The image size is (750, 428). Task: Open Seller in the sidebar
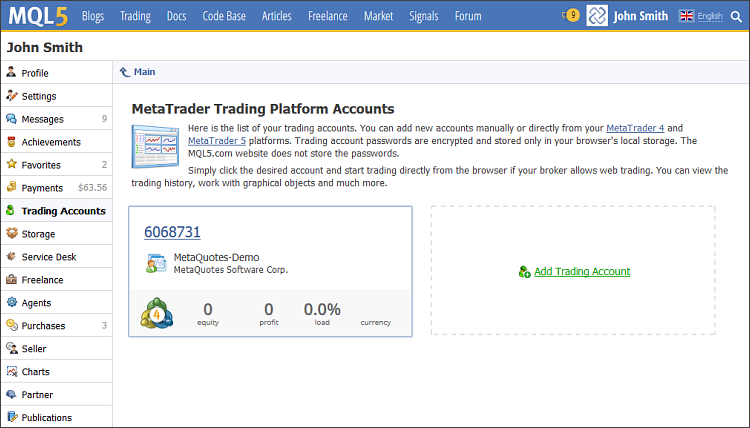[x=56, y=348]
